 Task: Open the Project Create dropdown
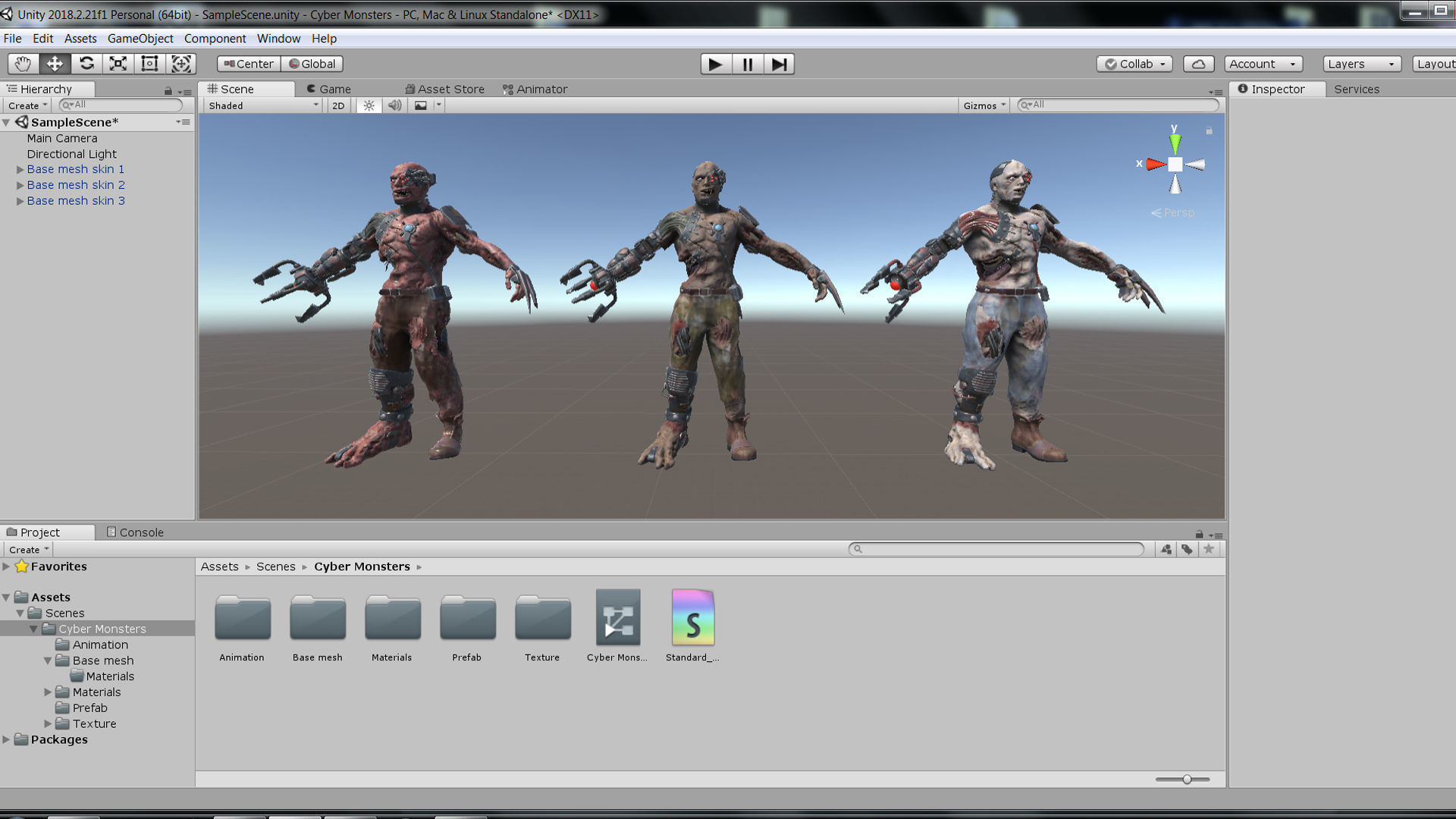point(29,550)
